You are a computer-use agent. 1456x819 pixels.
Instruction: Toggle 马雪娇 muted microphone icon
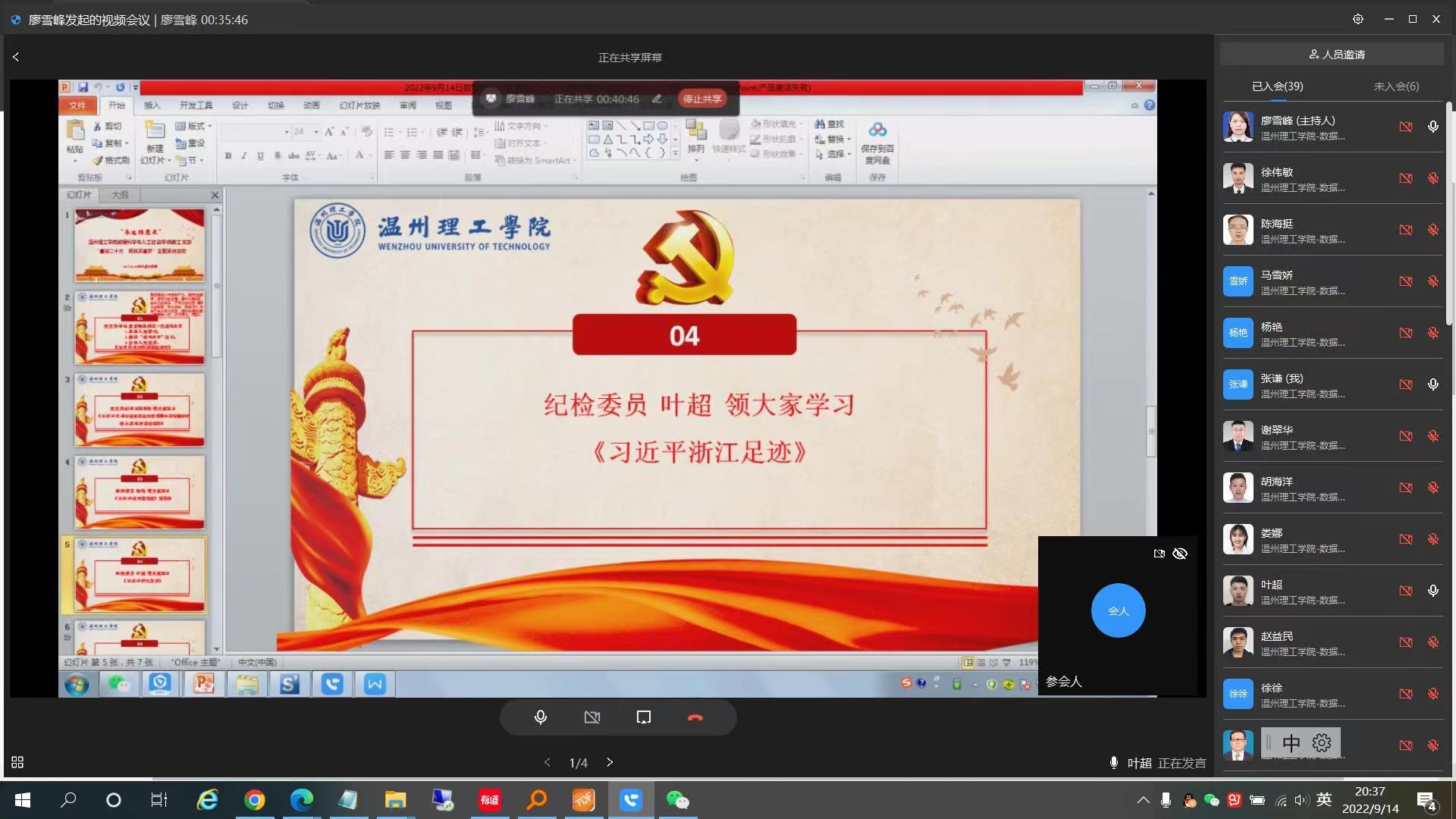click(1433, 281)
